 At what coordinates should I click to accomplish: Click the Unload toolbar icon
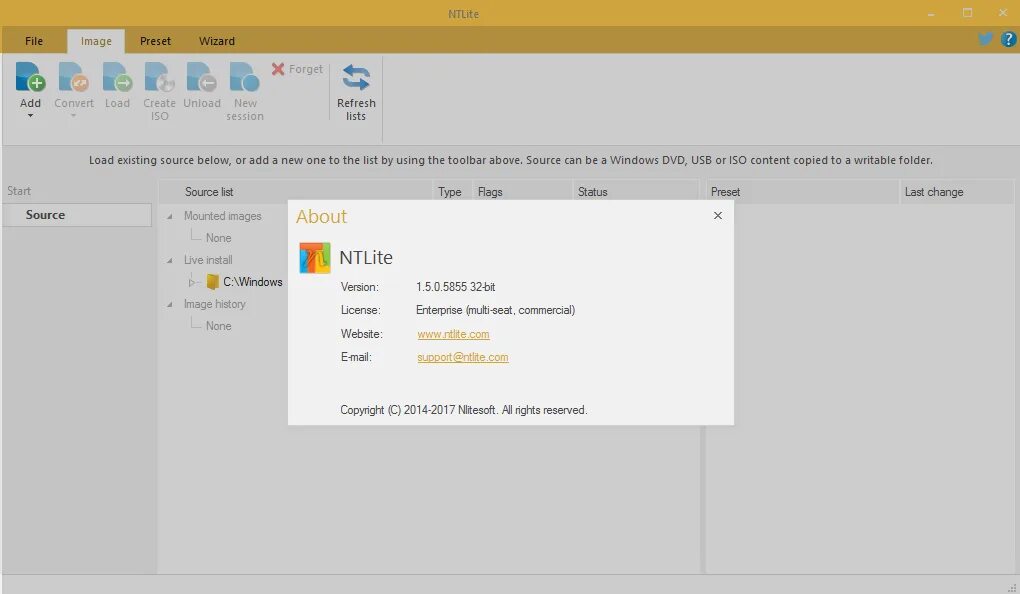tap(202, 77)
